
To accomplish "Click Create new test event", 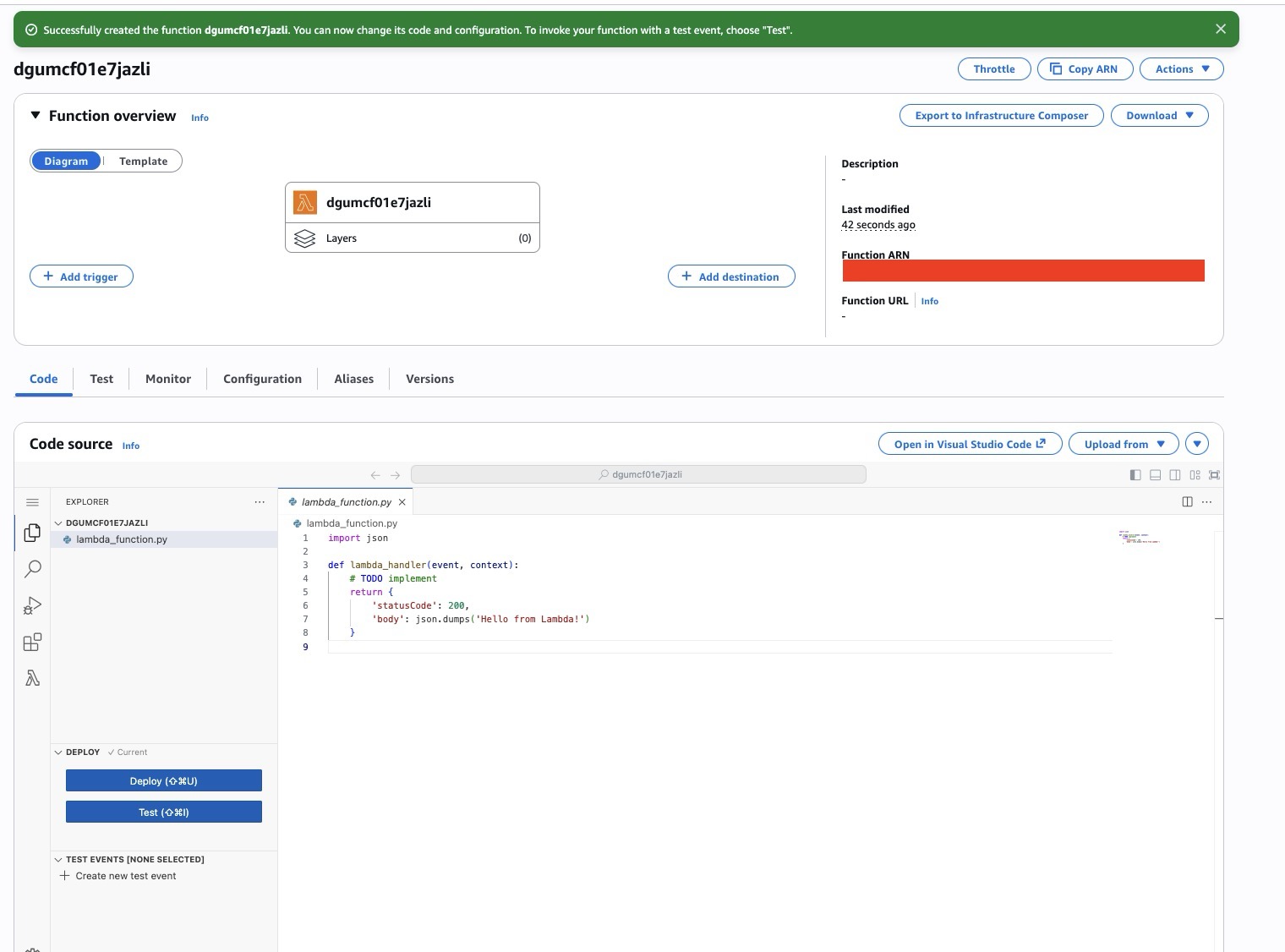I will pyautogui.click(x=125, y=876).
